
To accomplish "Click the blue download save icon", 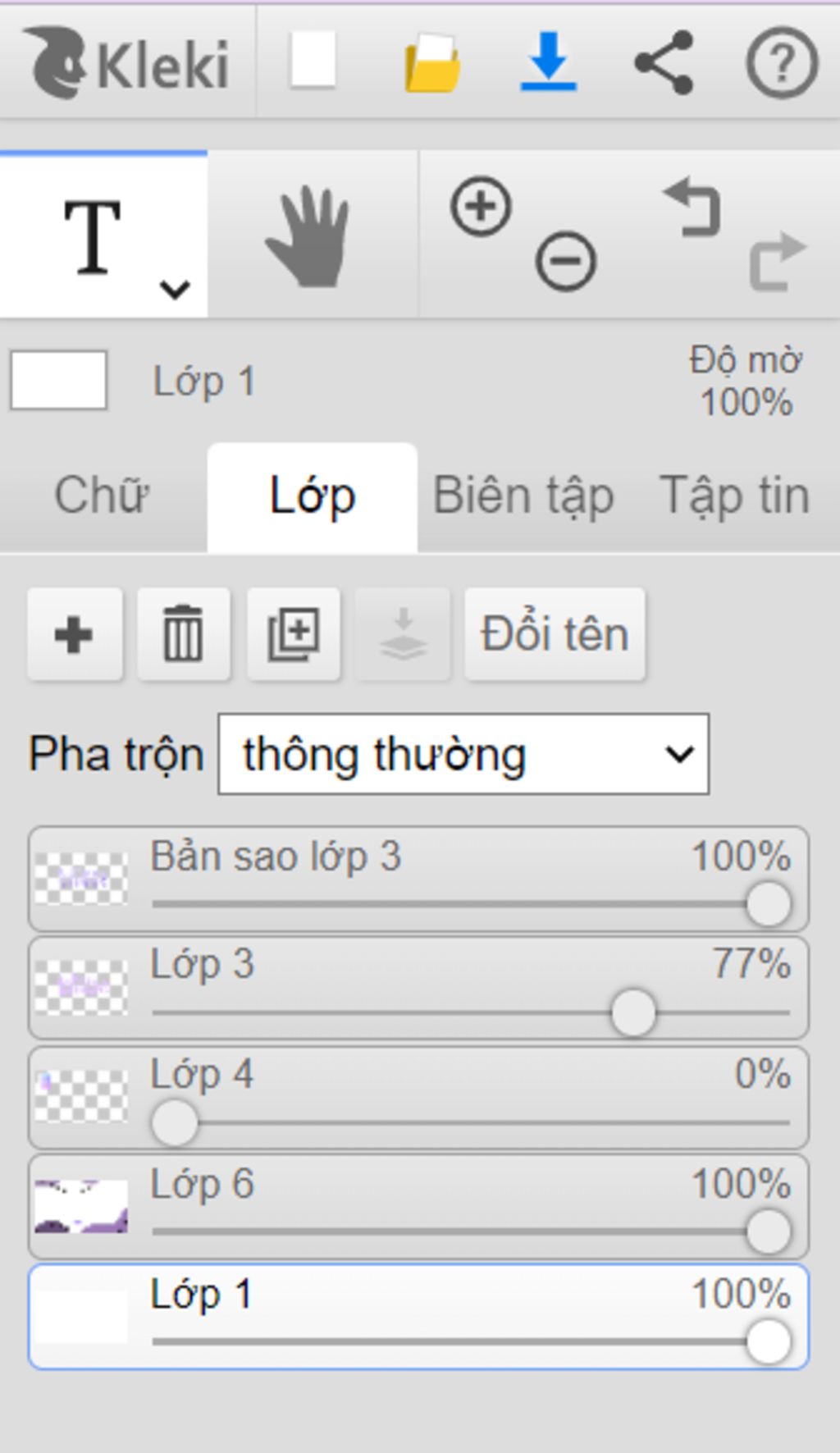I will (549, 62).
